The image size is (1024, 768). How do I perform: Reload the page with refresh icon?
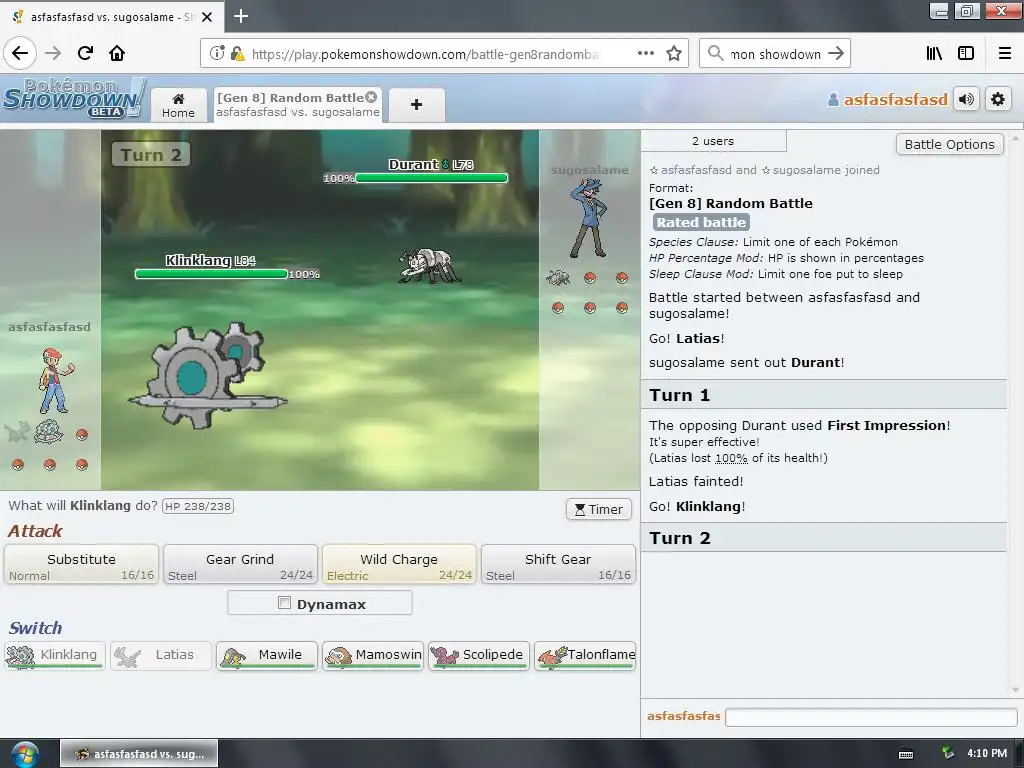[x=85, y=53]
